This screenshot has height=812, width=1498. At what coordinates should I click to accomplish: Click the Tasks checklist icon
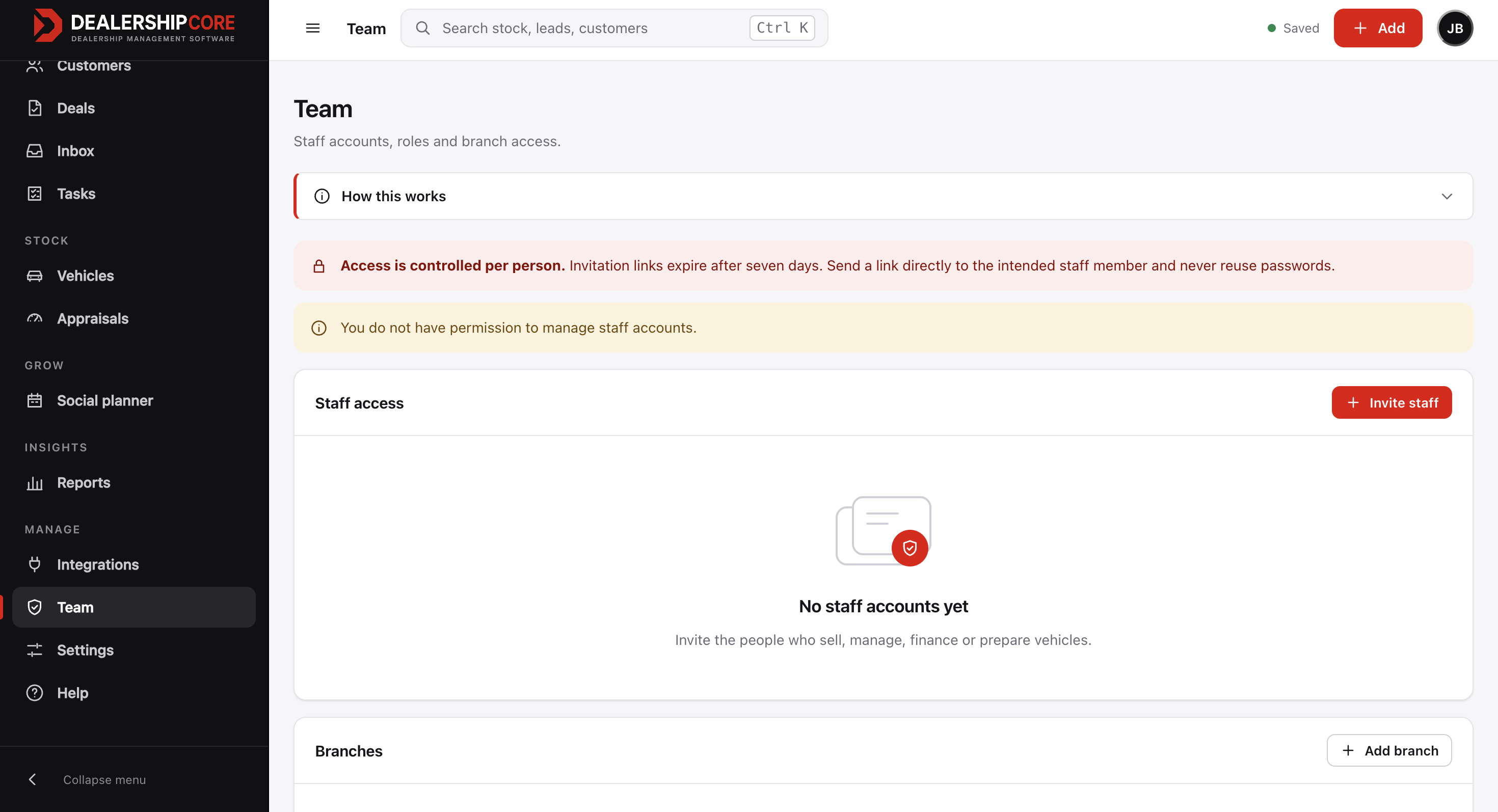(35, 194)
